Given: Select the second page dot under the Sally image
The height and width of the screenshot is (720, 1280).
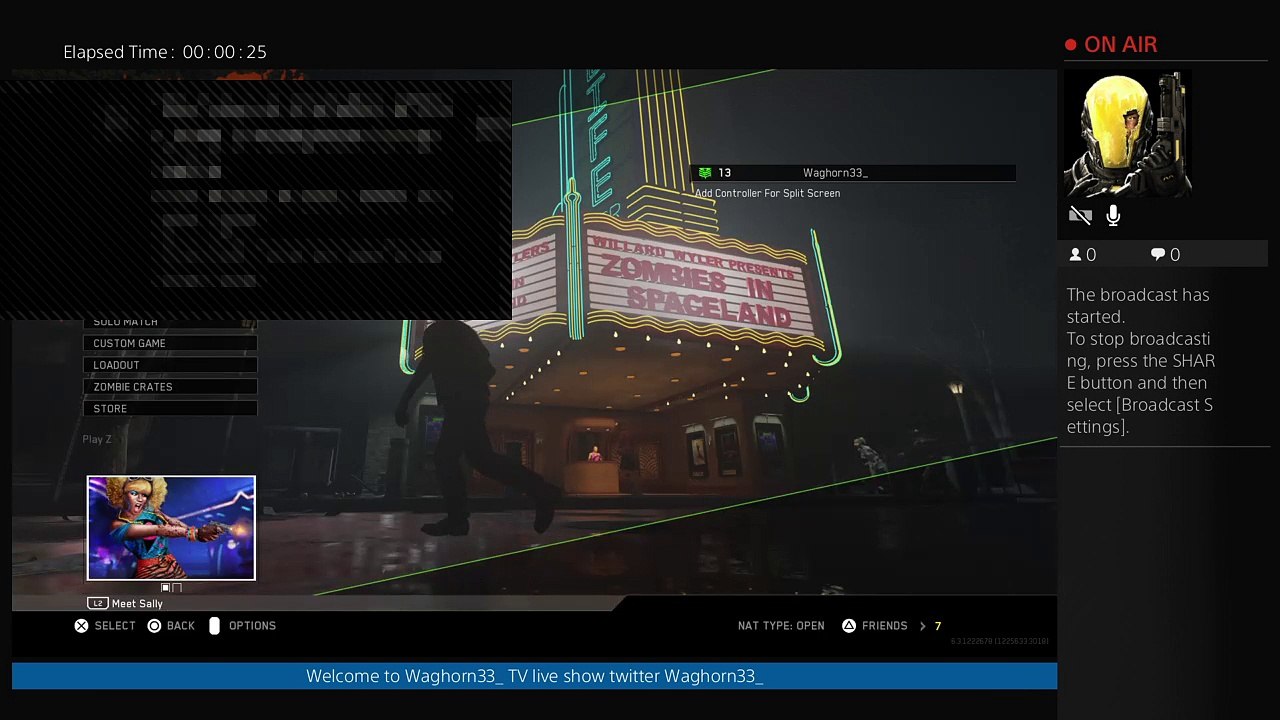Looking at the screenshot, I should (177, 588).
